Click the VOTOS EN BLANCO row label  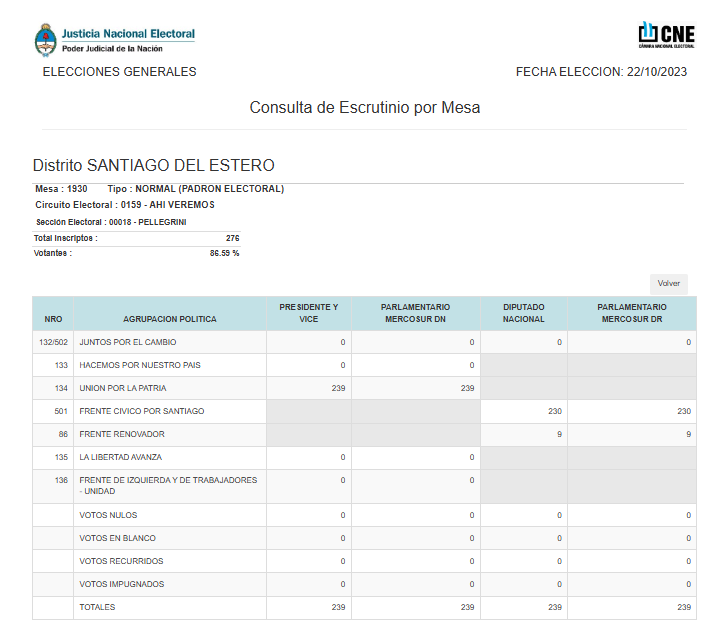click(x=117, y=538)
